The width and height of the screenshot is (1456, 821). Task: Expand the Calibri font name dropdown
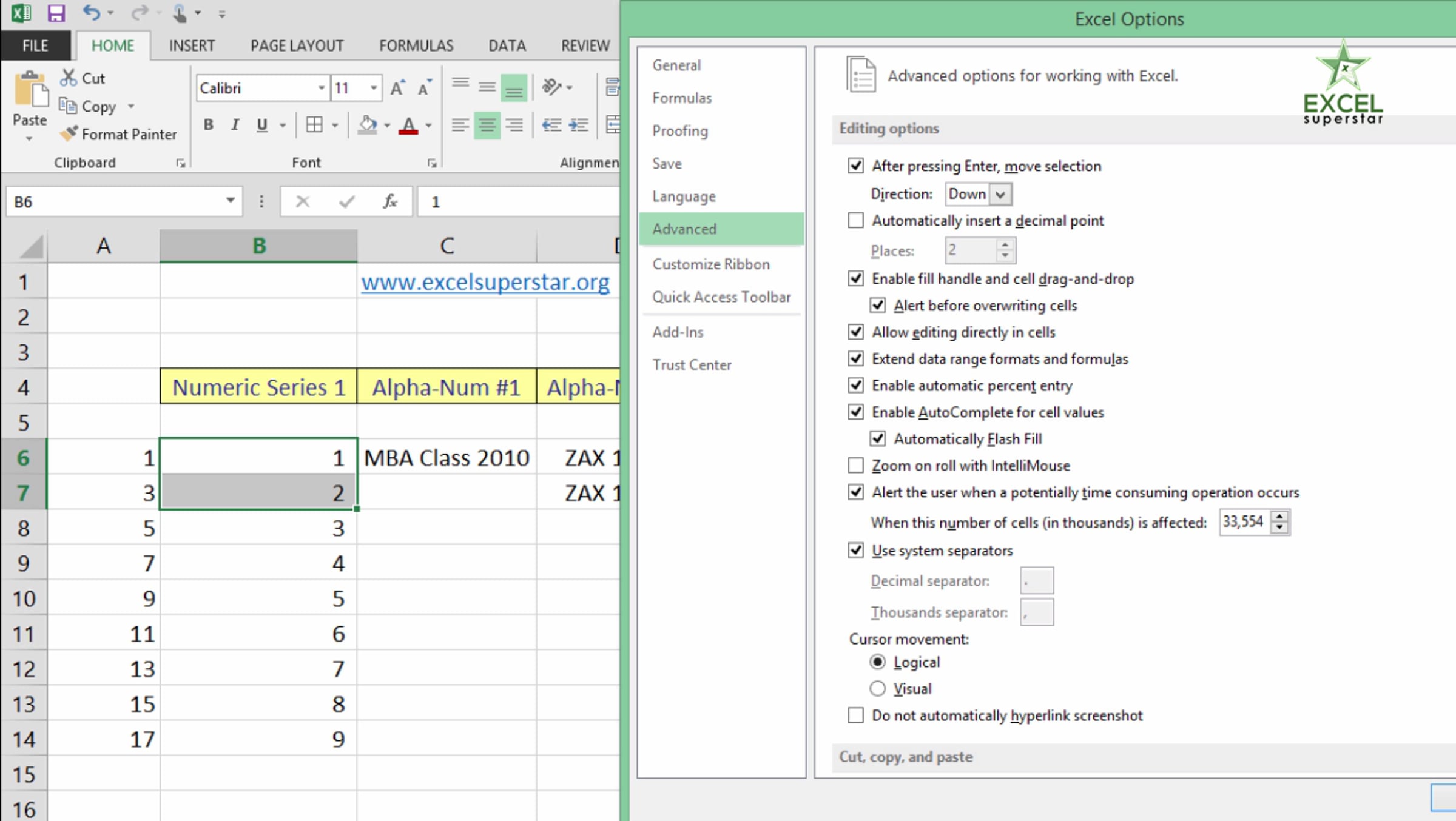321,89
